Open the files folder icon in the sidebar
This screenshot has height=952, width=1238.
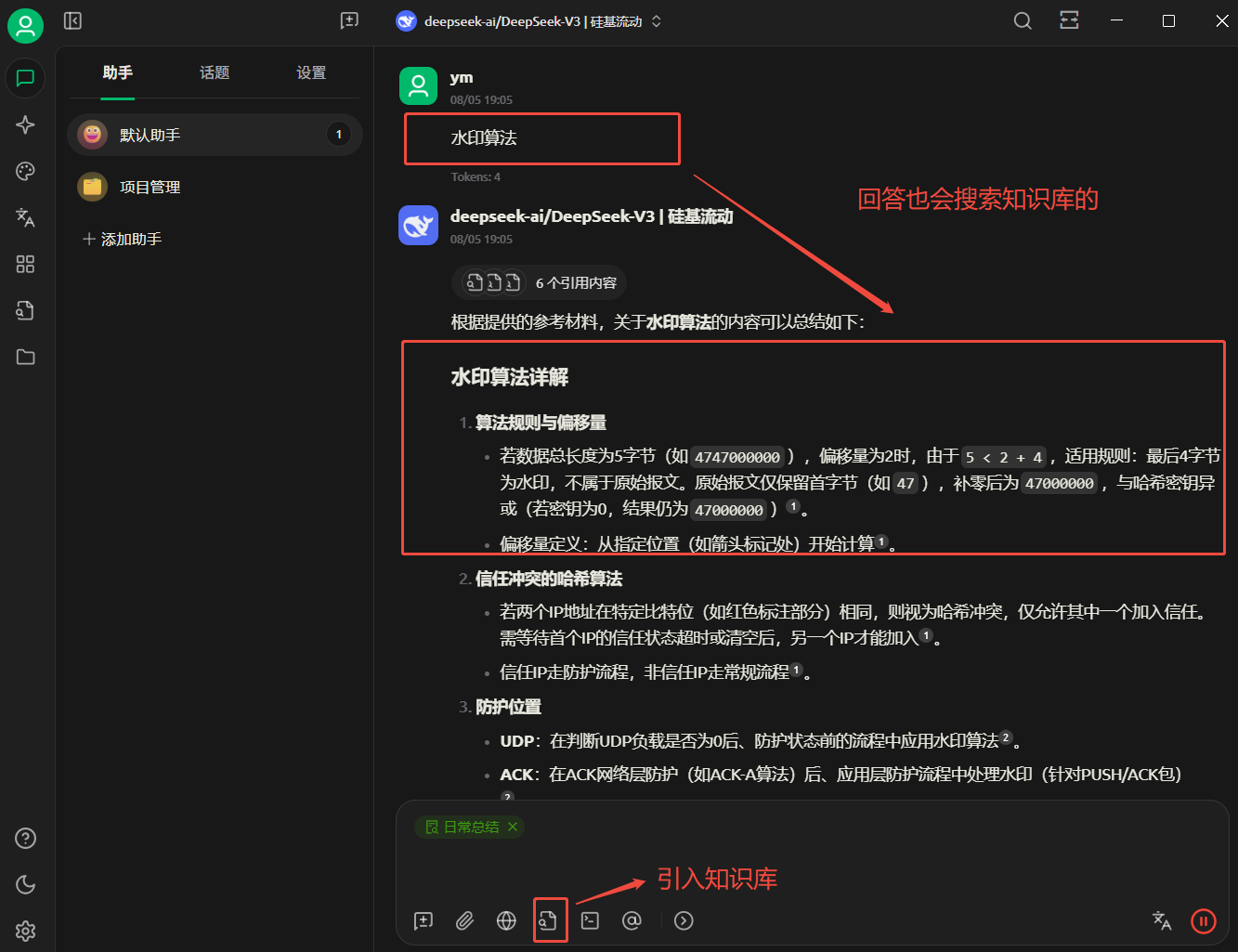tap(25, 357)
